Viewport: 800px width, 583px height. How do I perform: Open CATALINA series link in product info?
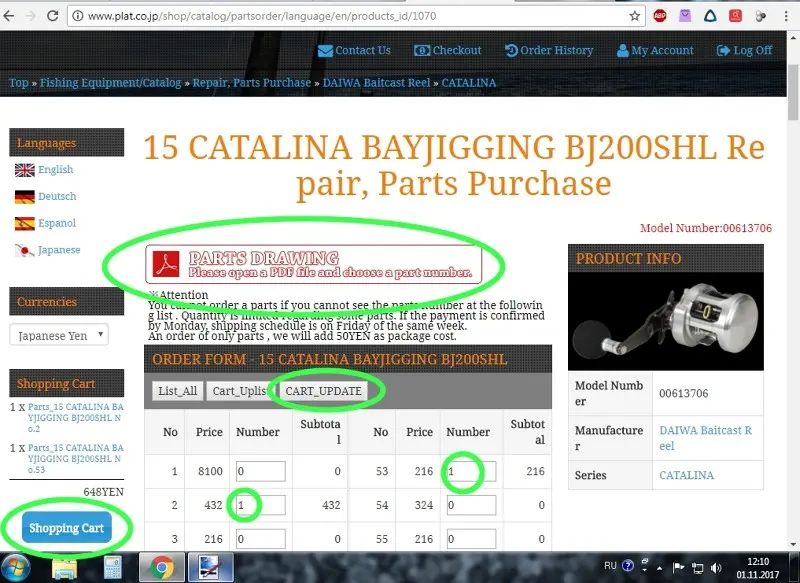coord(686,475)
